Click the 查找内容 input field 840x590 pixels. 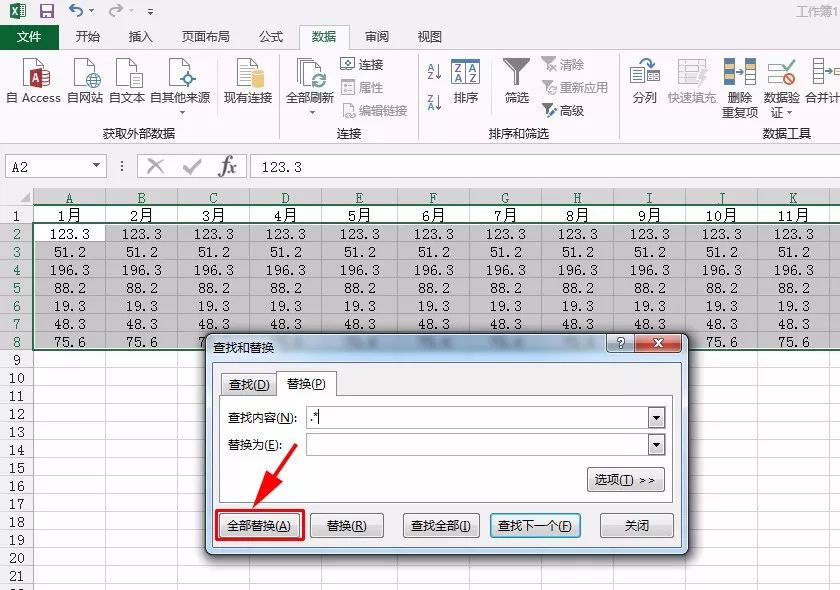point(477,417)
